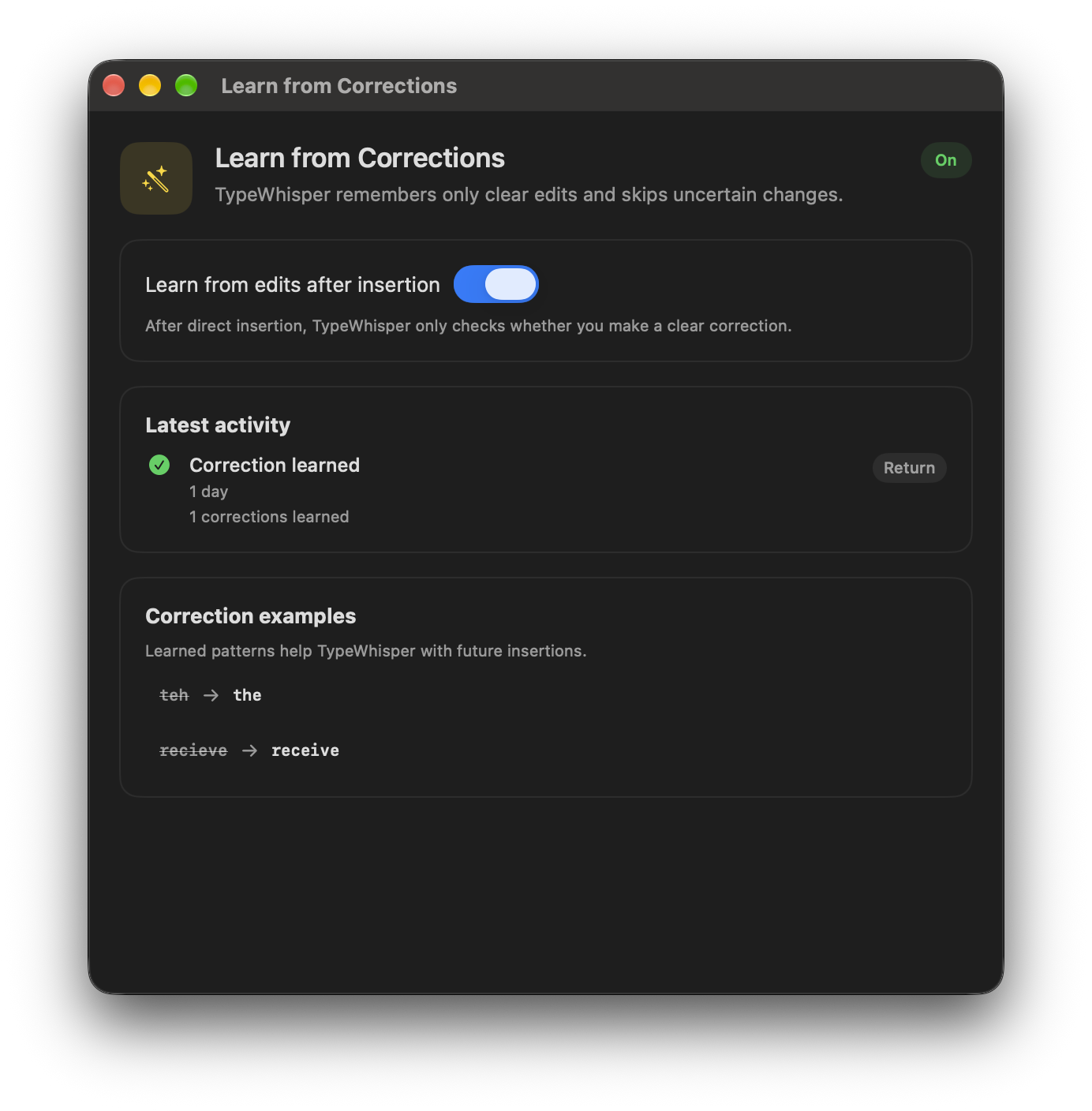The height and width of the screenshot is (1111, 1092).
Task: Click the struck-through word "recieve"
Action: click(x=193, y=750)
